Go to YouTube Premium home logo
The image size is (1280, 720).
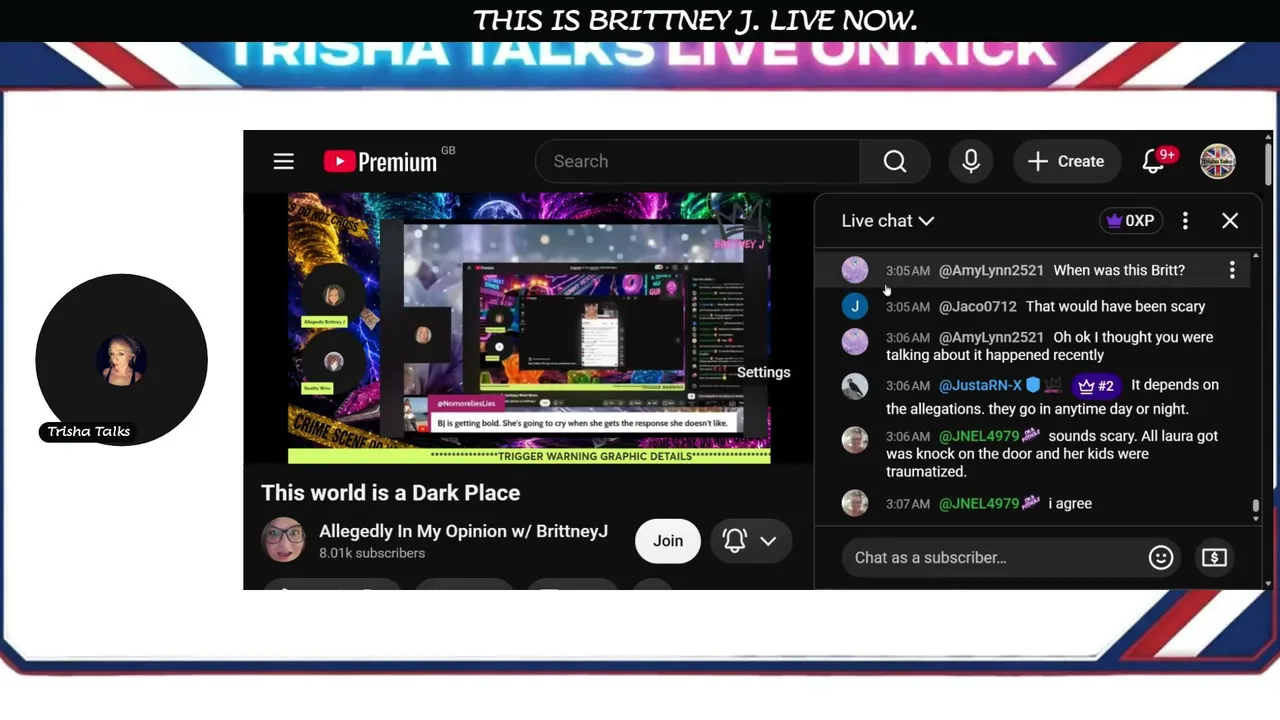(x=381, y=161)
